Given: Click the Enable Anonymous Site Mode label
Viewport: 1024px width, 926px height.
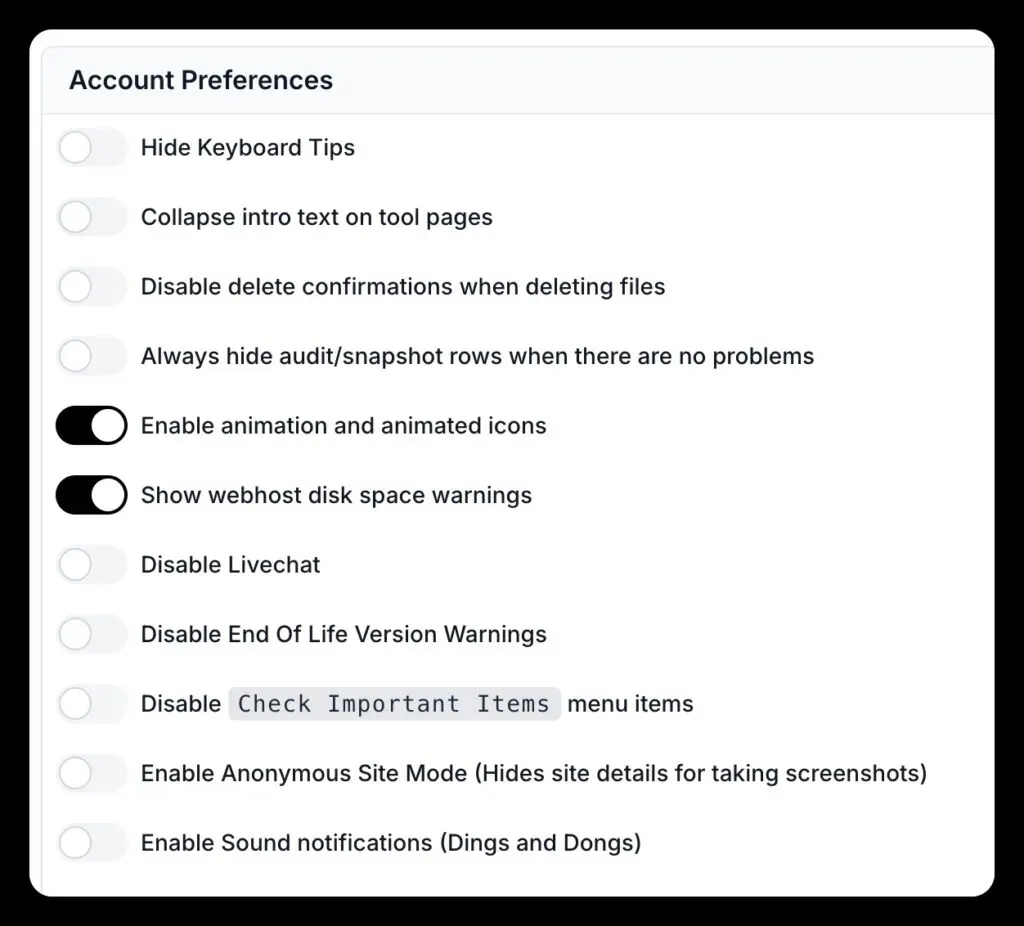Looking at the screenshot, I should pos(534,773).
